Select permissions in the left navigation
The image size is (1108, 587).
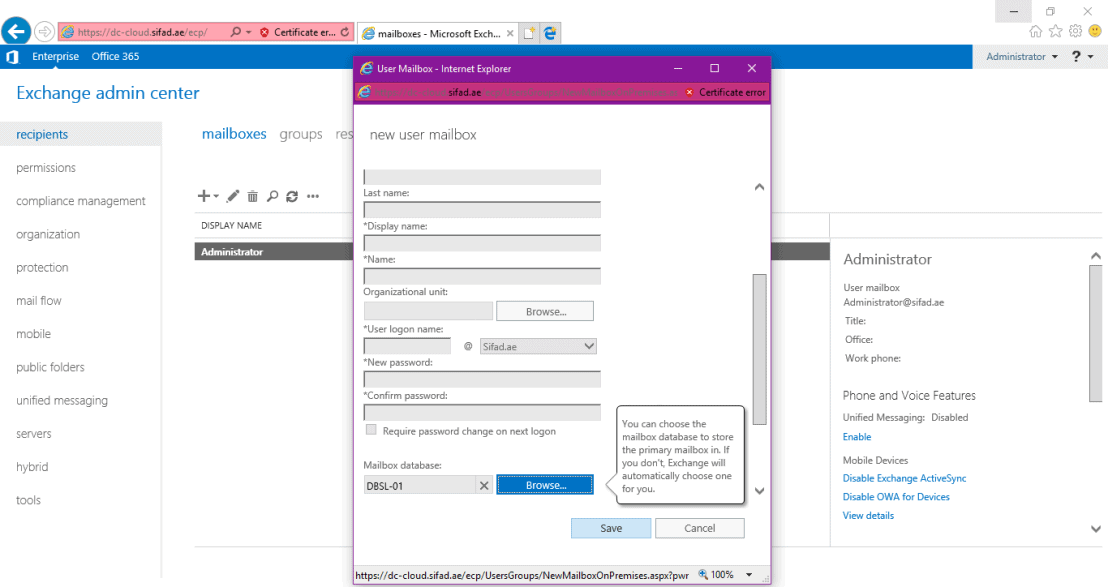tap(45, 167)
